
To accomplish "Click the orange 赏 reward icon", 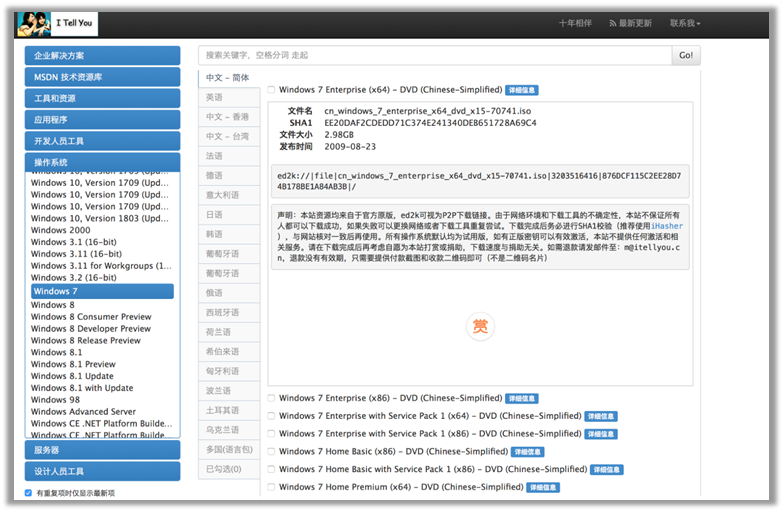I will click(x=480, y=326).
